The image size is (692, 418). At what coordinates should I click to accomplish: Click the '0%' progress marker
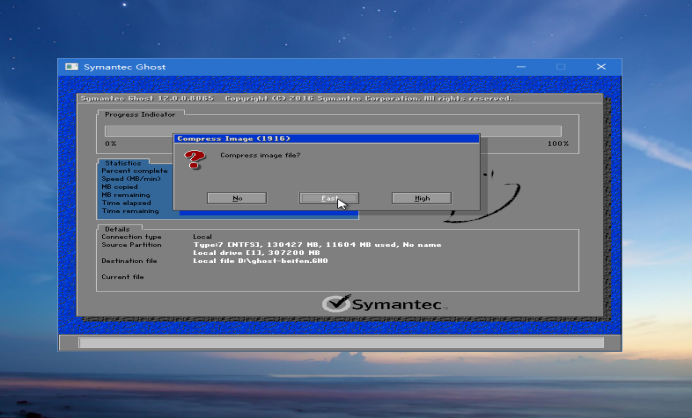click(x=110, y=144)
